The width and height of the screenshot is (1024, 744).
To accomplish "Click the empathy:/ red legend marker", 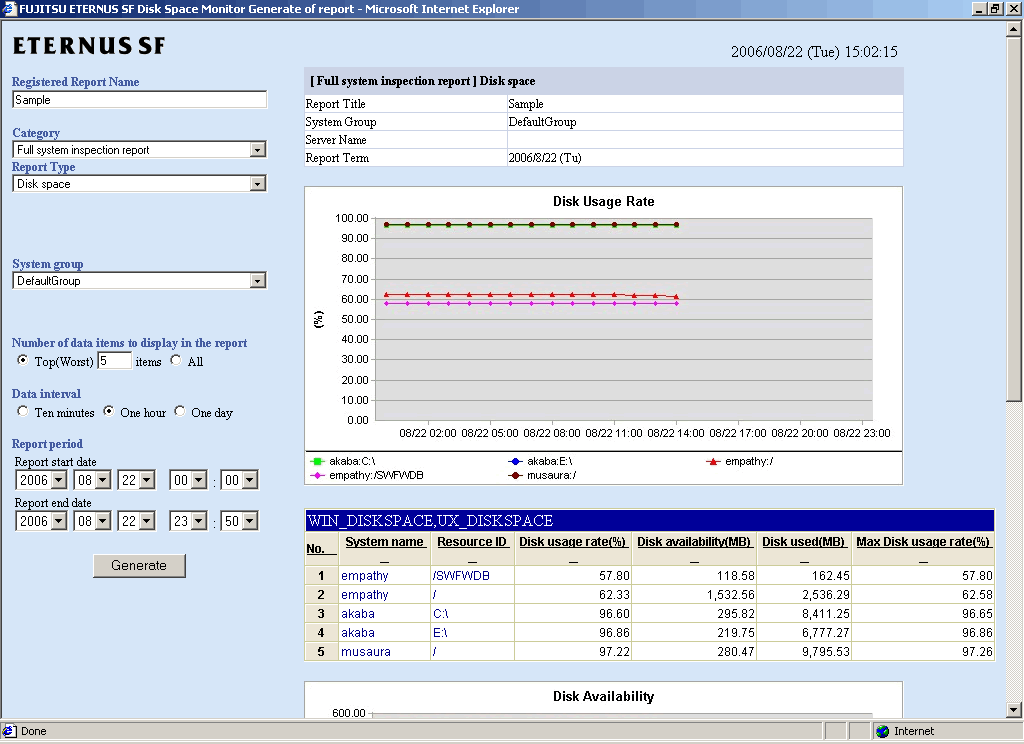I will pyautogui.click(x=713, y=461).
